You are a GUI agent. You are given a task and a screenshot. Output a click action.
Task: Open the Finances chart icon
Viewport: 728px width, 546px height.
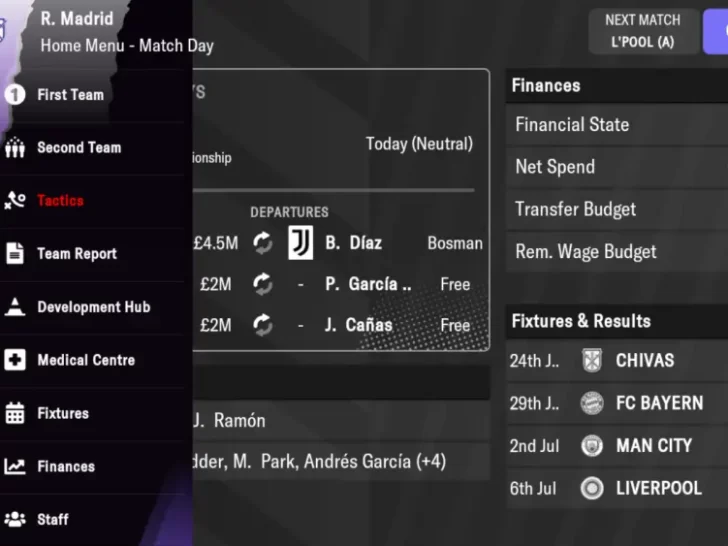point(15,466)
